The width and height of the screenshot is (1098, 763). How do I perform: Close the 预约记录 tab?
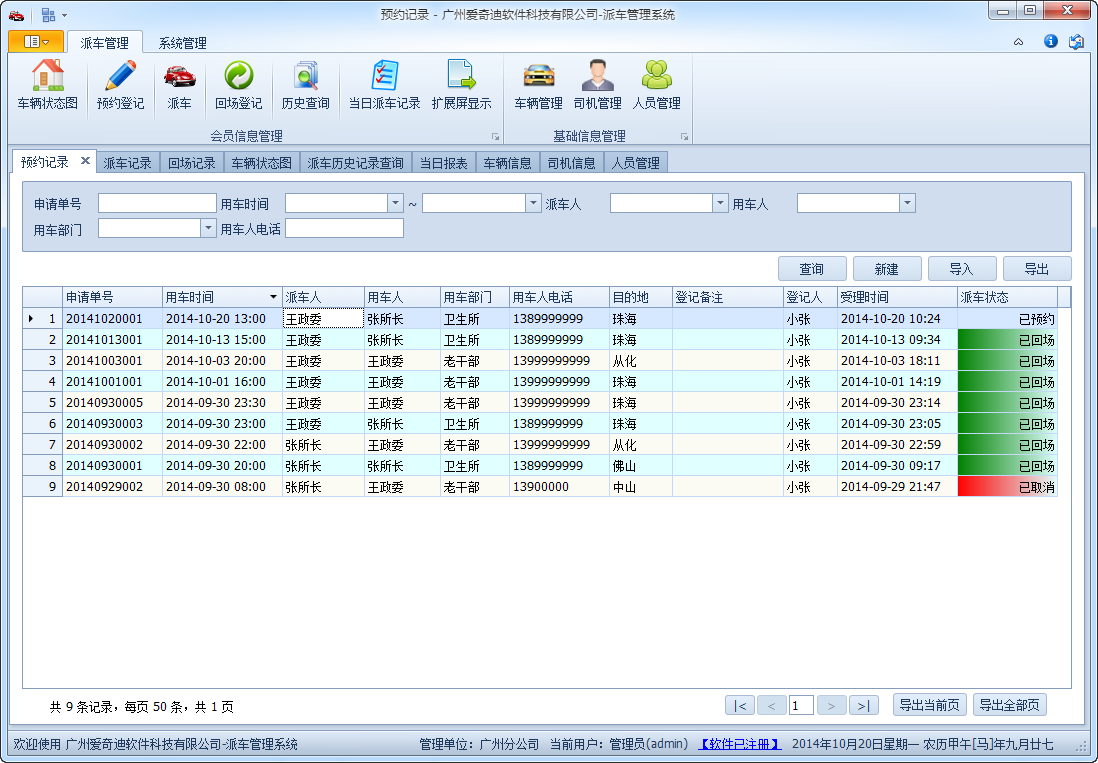(x=85, y=161)
